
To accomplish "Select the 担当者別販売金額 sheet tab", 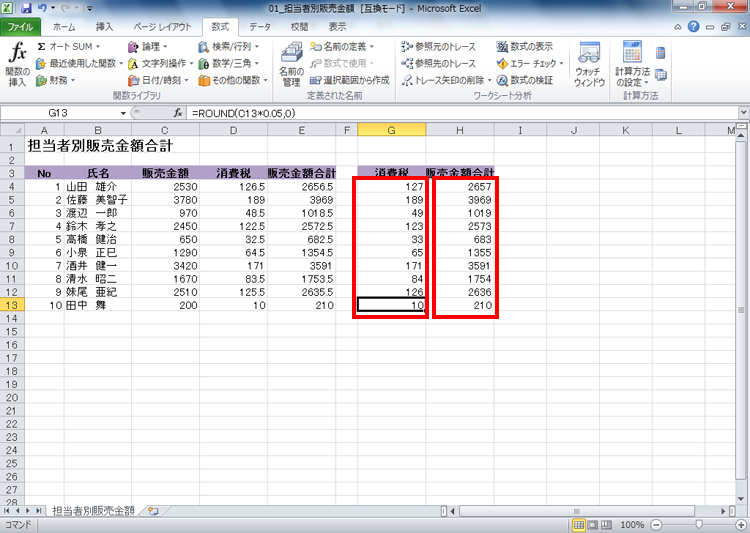I will 93,511.
